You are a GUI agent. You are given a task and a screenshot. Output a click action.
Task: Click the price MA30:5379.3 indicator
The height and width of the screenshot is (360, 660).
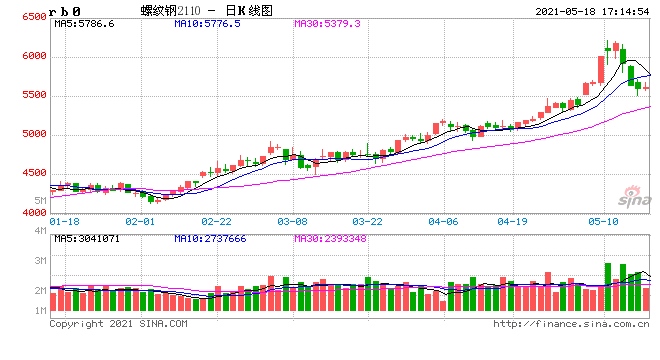click(327, 24)
